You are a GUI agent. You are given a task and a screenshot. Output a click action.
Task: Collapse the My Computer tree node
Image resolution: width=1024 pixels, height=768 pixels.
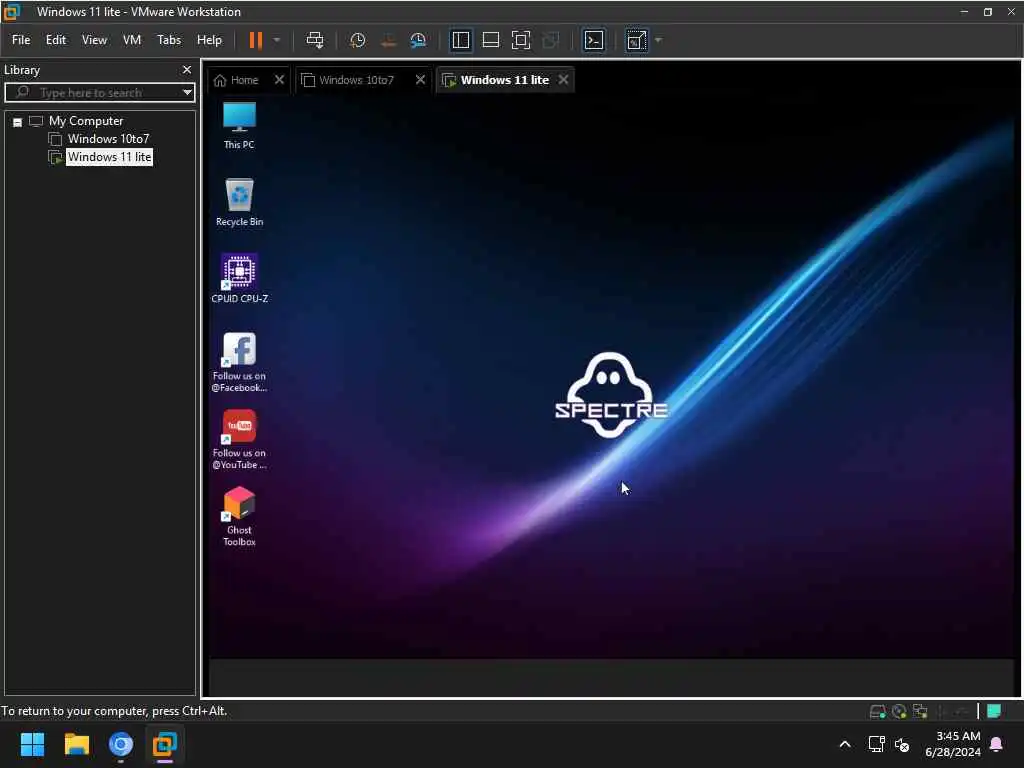18,121
